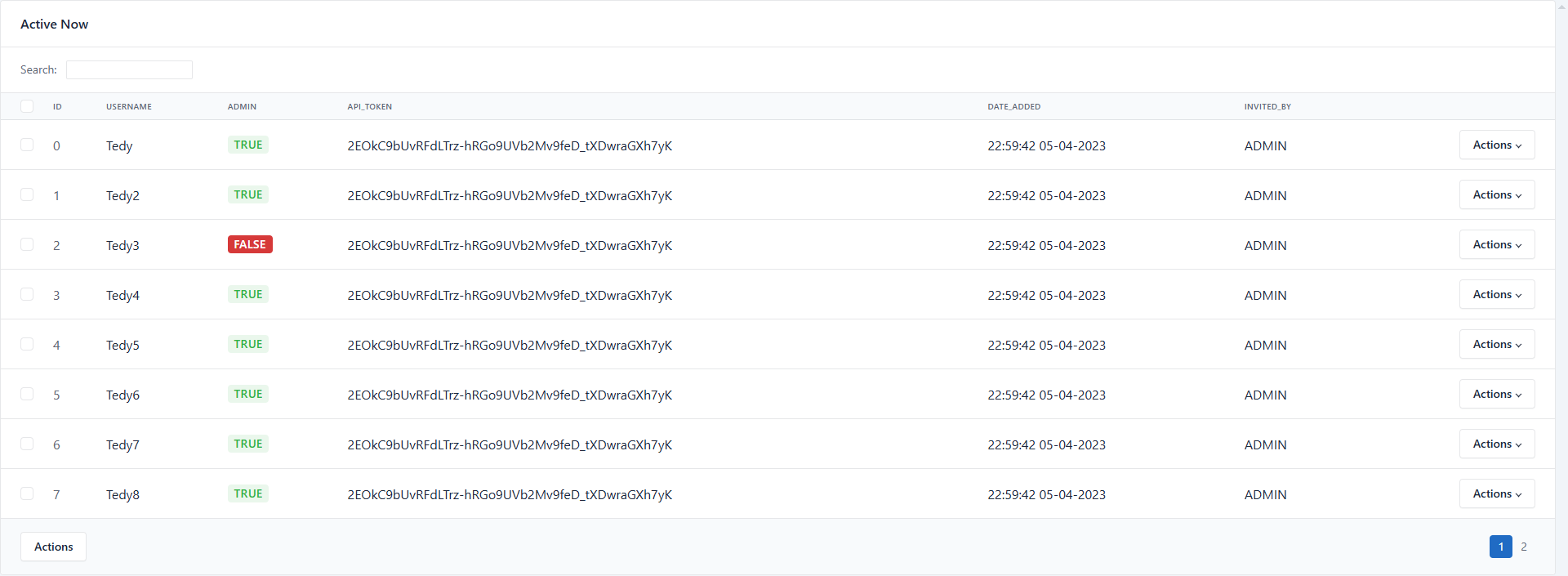Image resolution: width=1568 pixels, height=576 pixels.
Task: Mark the Tedy4 row checkbox
Action: [27, 294]
